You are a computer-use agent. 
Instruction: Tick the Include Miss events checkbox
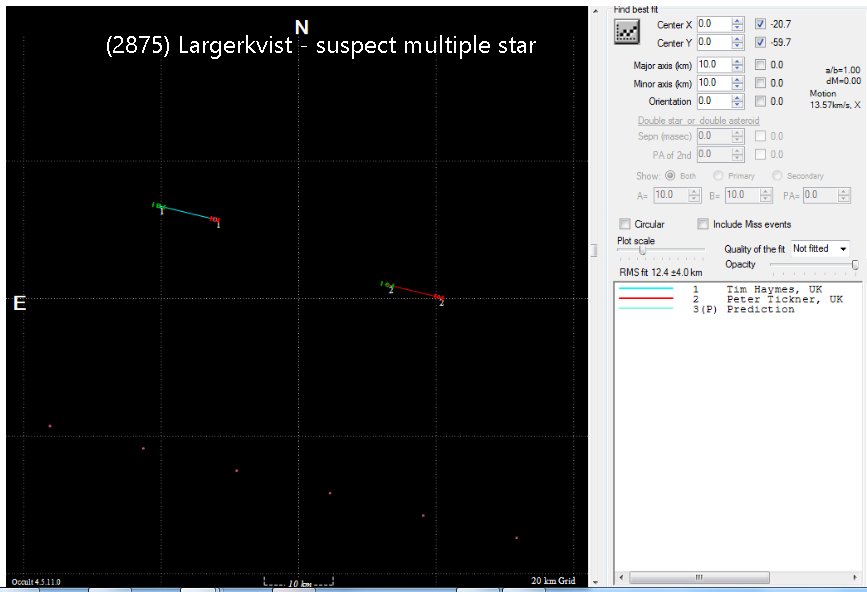point(703,224)
